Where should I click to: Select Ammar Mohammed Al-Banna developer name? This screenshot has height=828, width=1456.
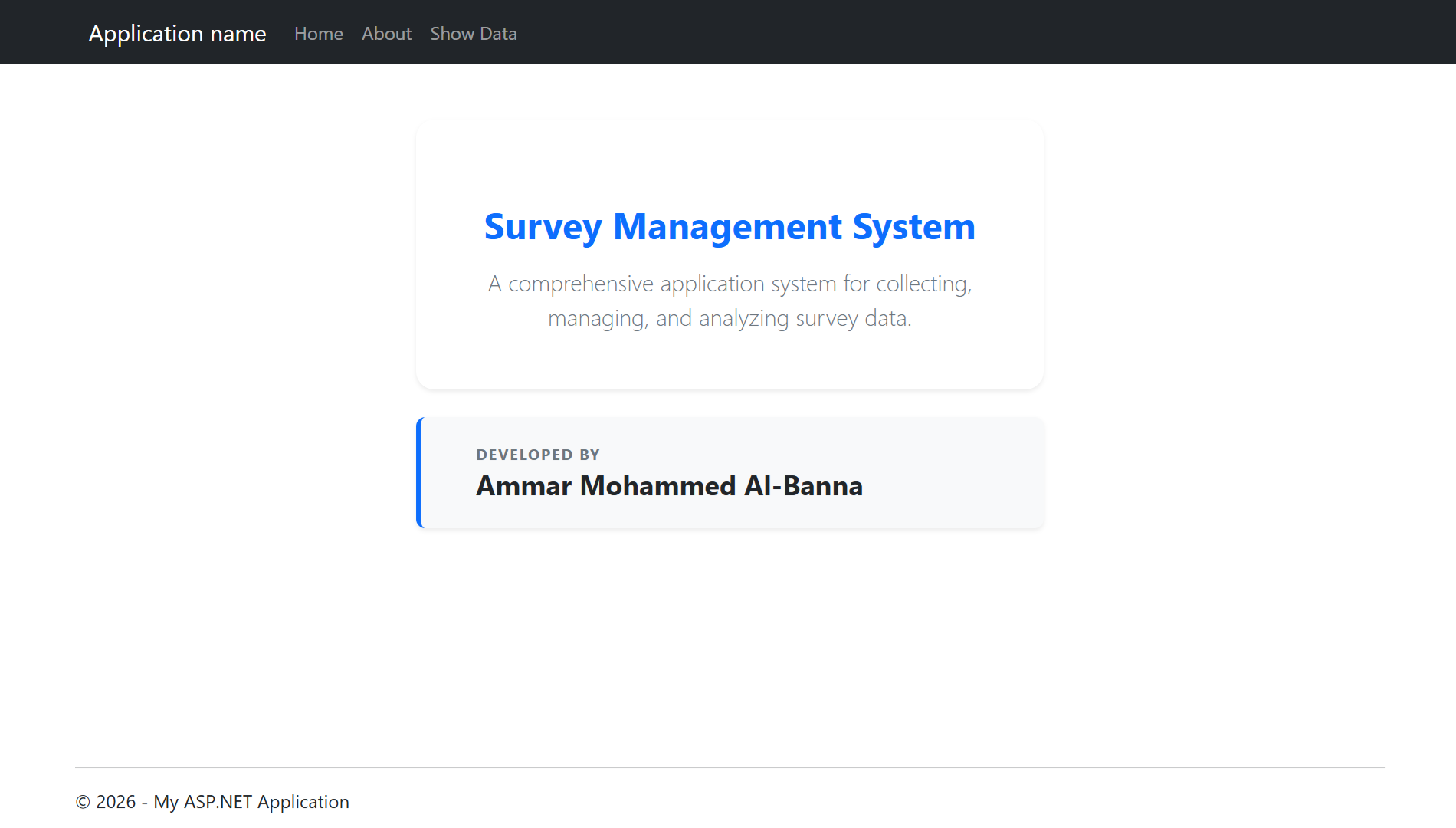(x=669, y=485)
